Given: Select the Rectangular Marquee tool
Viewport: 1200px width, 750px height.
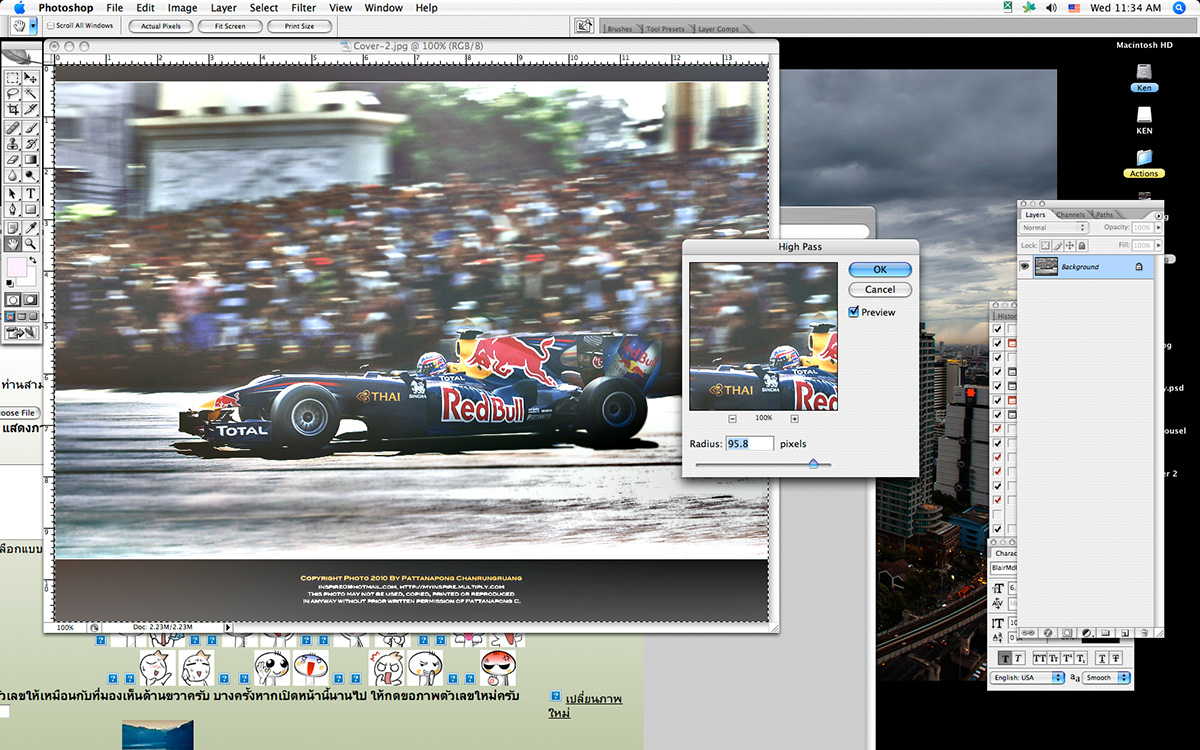Looking at the screenshot, I should pos(13,78).
